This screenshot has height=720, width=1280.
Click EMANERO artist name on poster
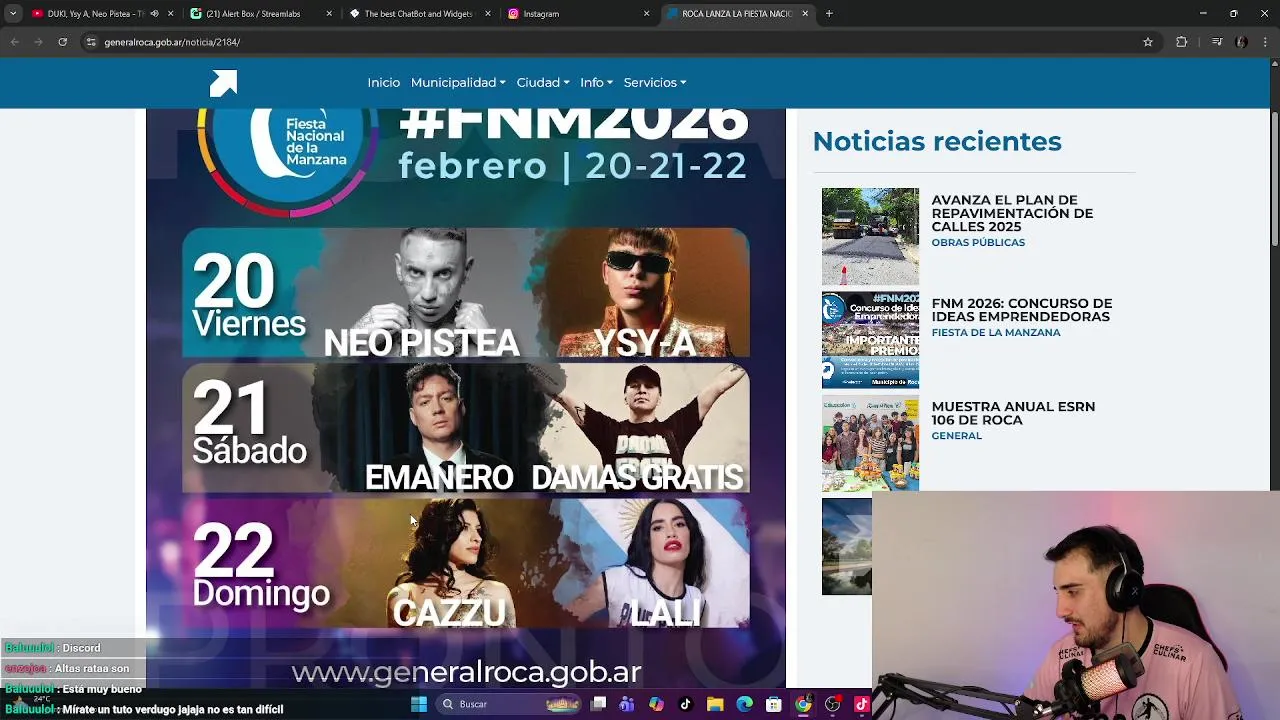(x=439, y=478)
